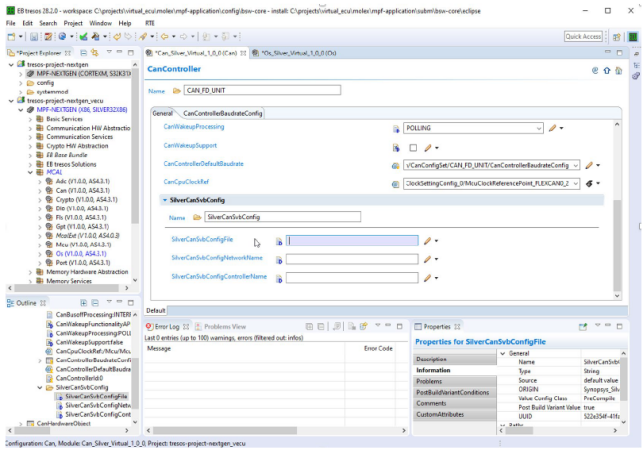This screenshot has height=450, width=643.
Task: Click the Expand All icon in Outline panel
Action: (x=83, y=303)
